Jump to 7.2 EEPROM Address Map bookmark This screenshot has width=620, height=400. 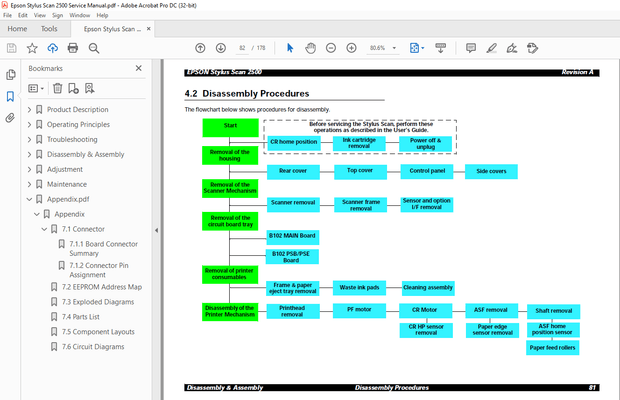(x=101, y=287)
